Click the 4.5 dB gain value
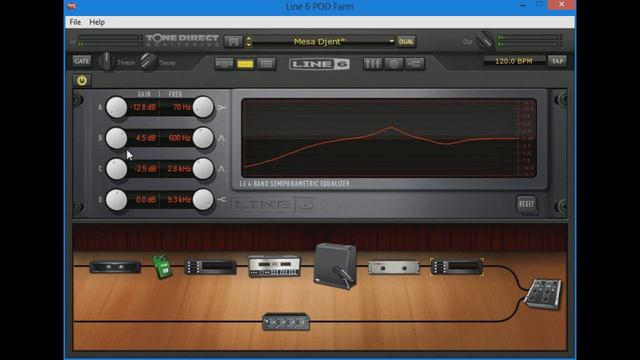Viewport: 640px width, 360px height. coord(146,138)
